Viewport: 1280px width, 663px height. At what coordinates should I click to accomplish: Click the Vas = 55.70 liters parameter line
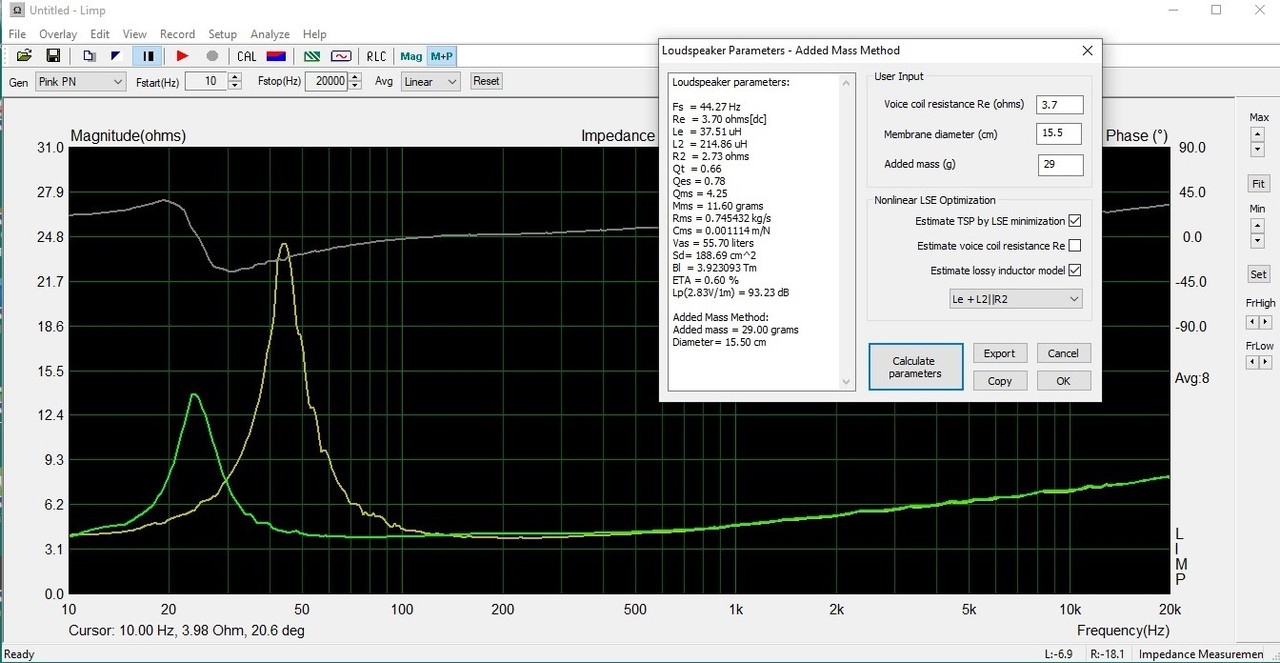coord(713,243)
